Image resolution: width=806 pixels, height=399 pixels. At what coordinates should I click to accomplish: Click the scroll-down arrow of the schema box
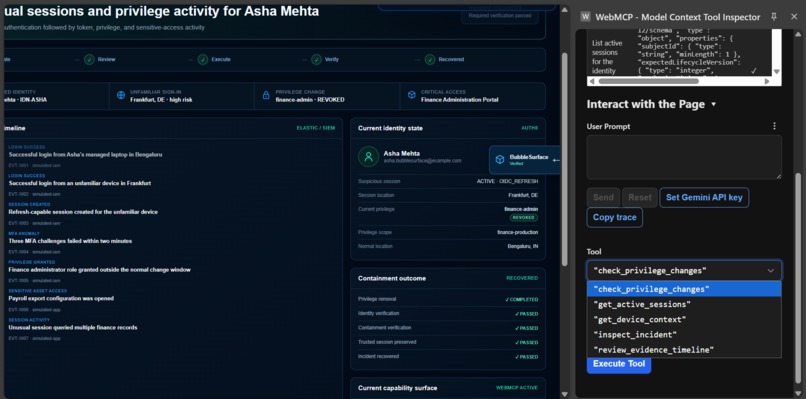pyautogui.click(x=777, y=72)
